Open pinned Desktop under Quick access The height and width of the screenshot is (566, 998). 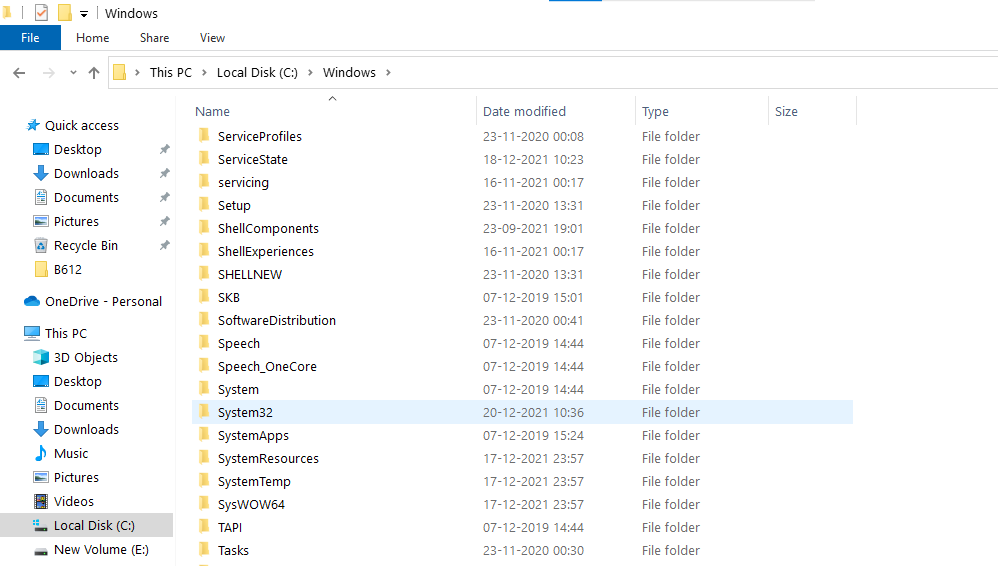(78, 150)
